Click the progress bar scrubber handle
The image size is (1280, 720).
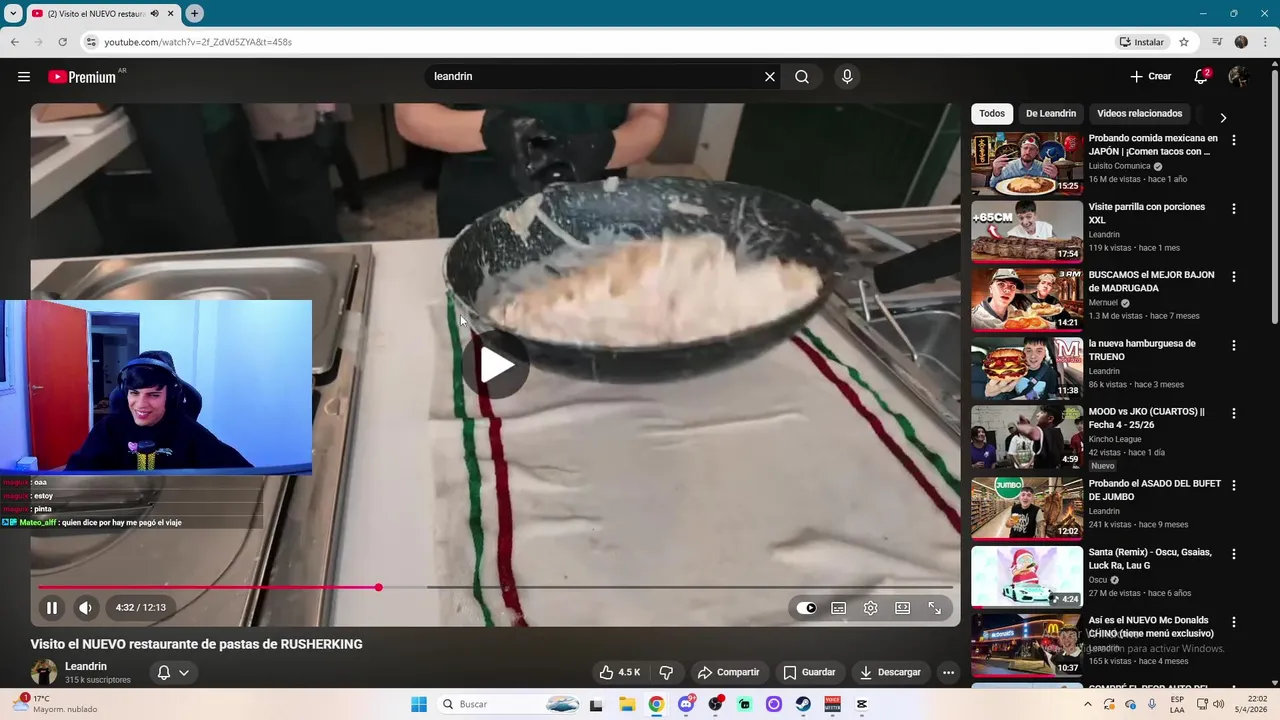(378, 587)
